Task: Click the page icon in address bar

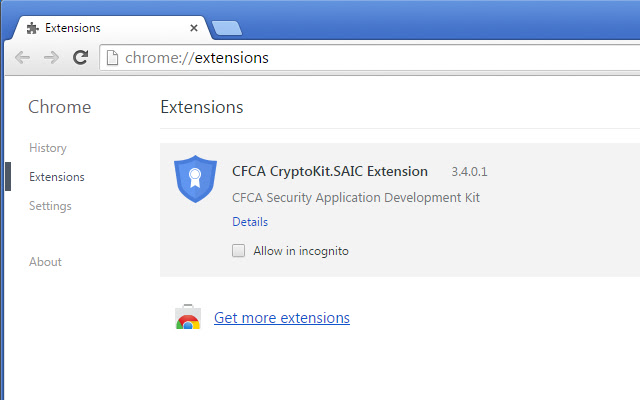Action: click(x=112, y=58)
